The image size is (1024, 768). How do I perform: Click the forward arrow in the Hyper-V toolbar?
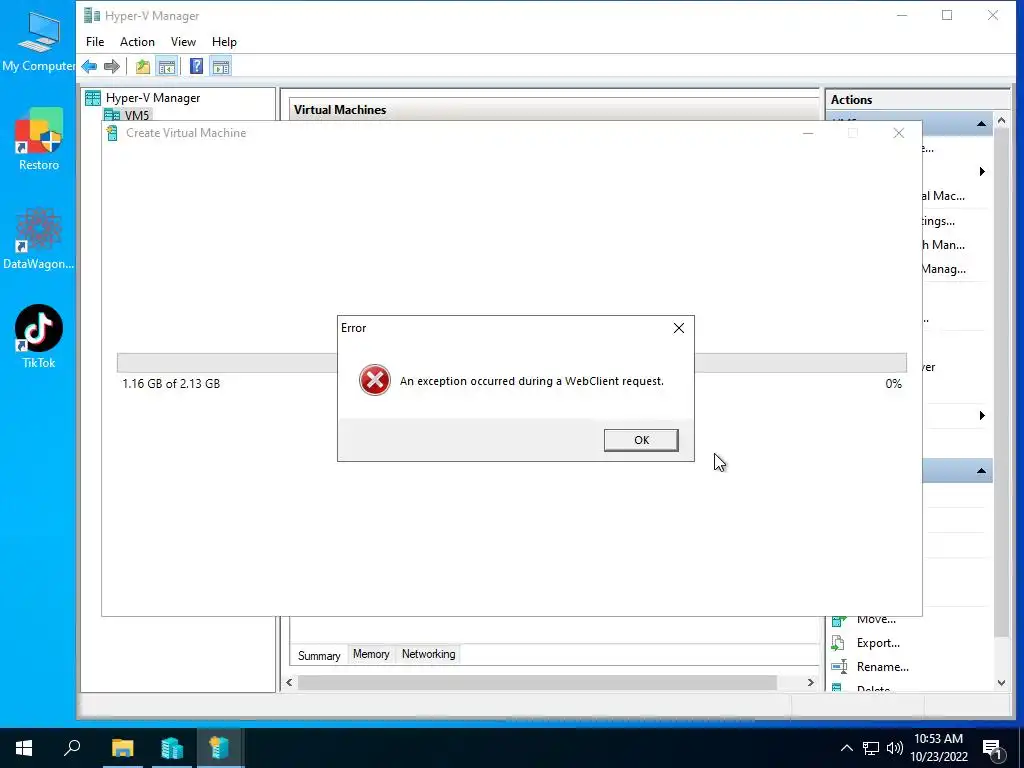112,66
